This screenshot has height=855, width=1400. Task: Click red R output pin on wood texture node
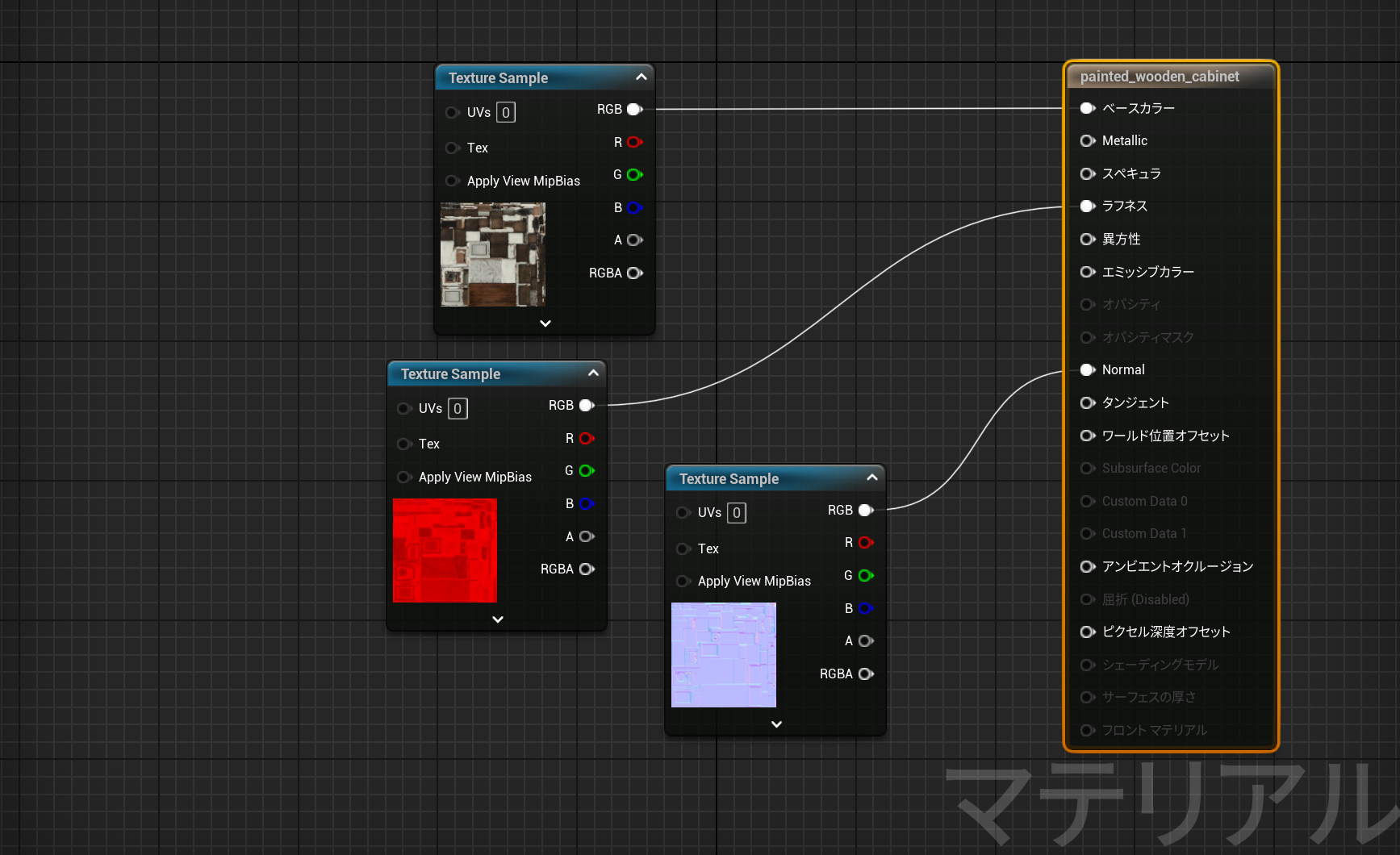(634, 143)
